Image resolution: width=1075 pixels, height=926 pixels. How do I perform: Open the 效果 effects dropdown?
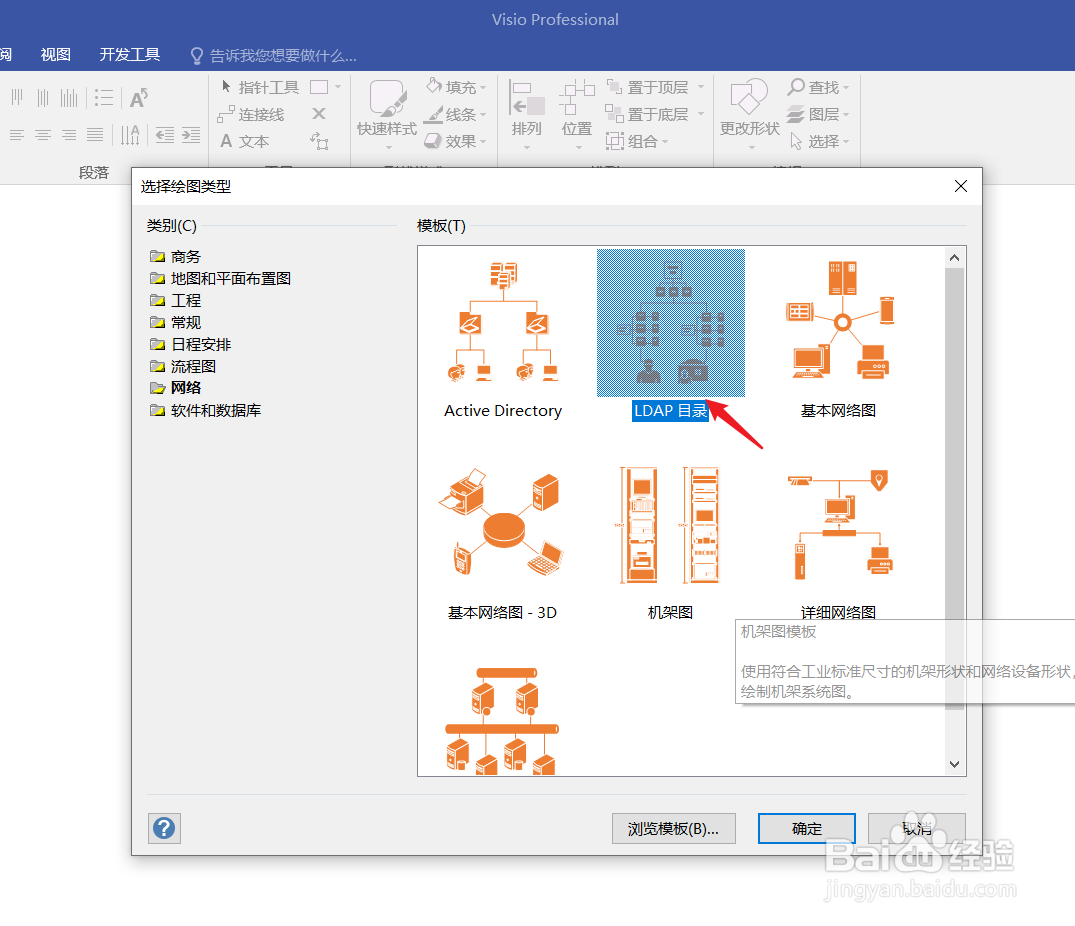(457, 141)
